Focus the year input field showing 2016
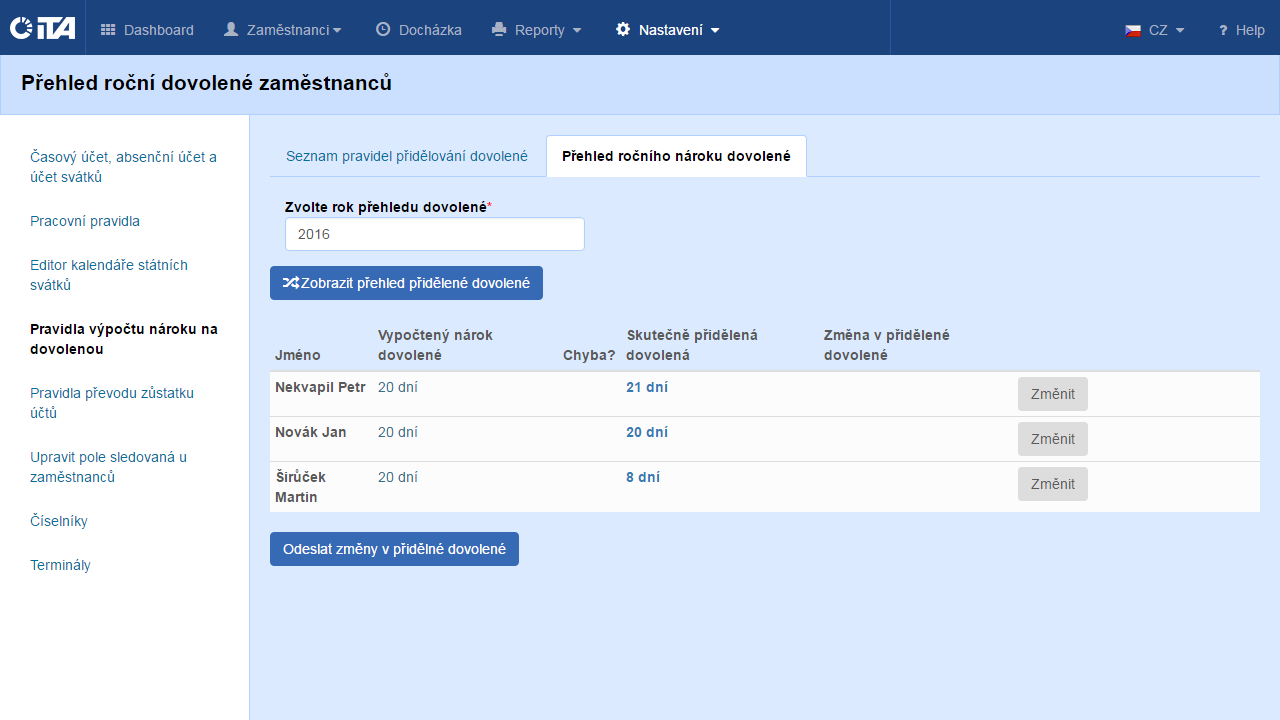This screenshot has height=720, width=1280. click(x=434, y=234)
